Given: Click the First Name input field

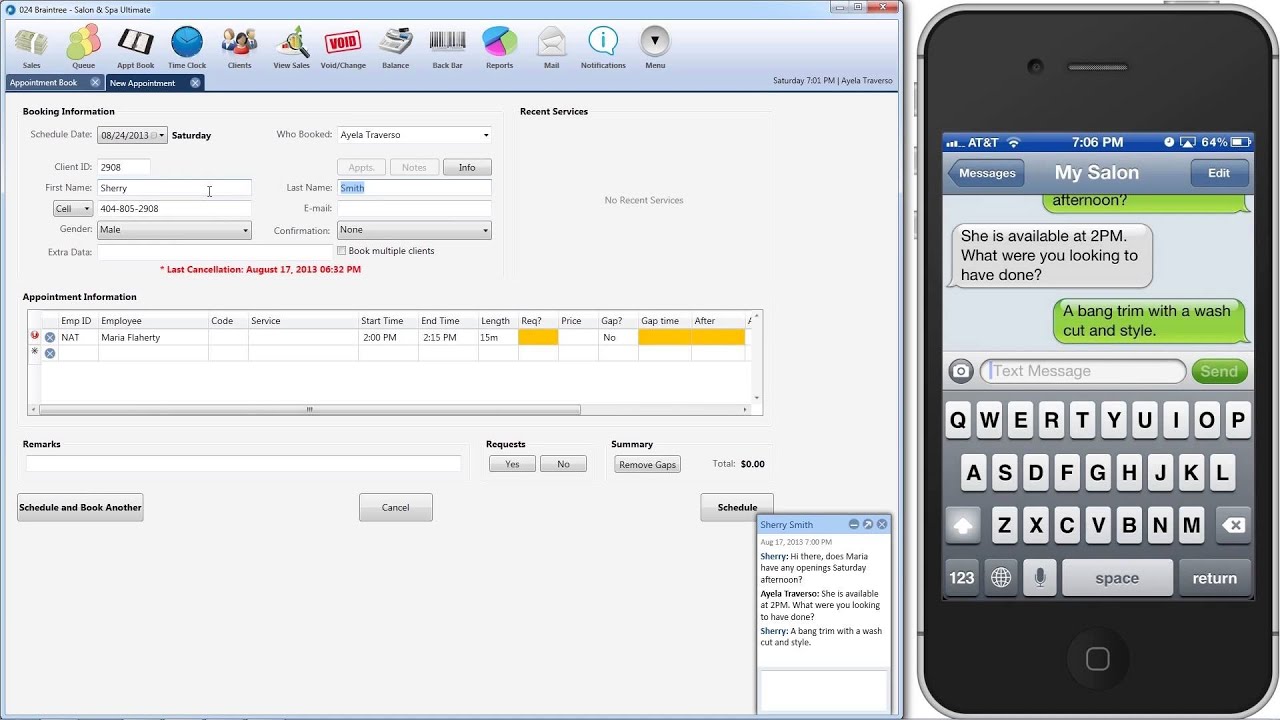Looking at the screenshot, I should pos(174,188).
